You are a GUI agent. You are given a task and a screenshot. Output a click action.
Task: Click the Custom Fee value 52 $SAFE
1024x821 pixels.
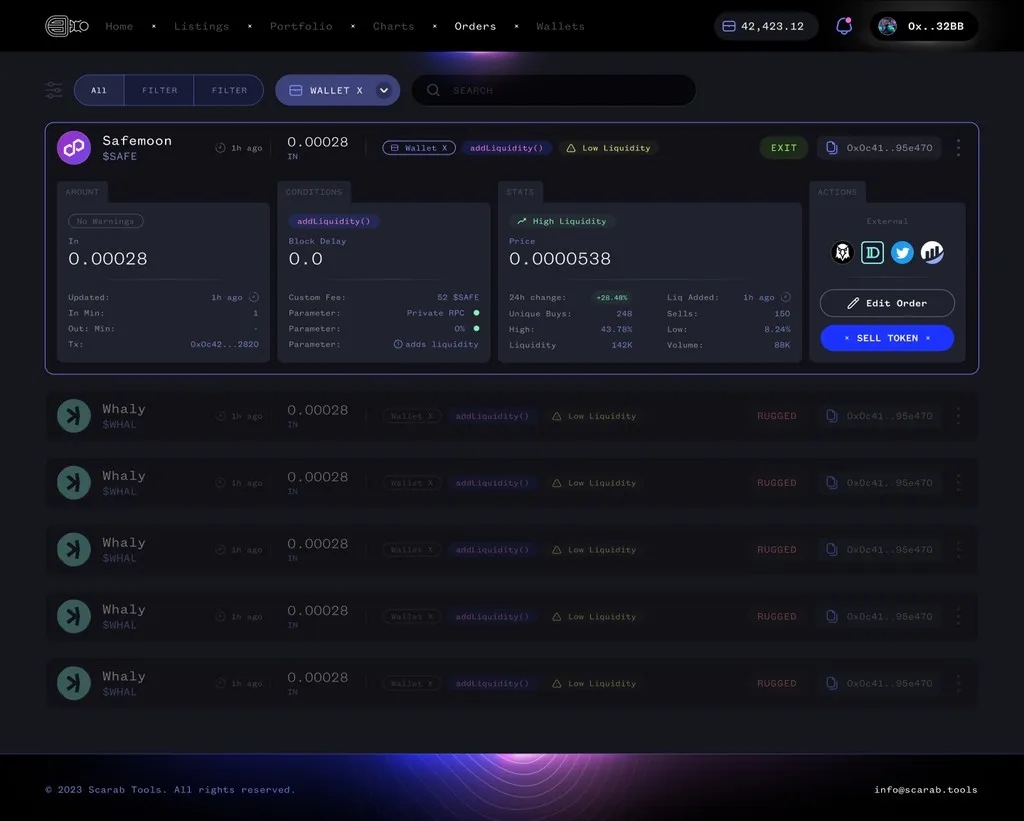[x=458, y=297]
